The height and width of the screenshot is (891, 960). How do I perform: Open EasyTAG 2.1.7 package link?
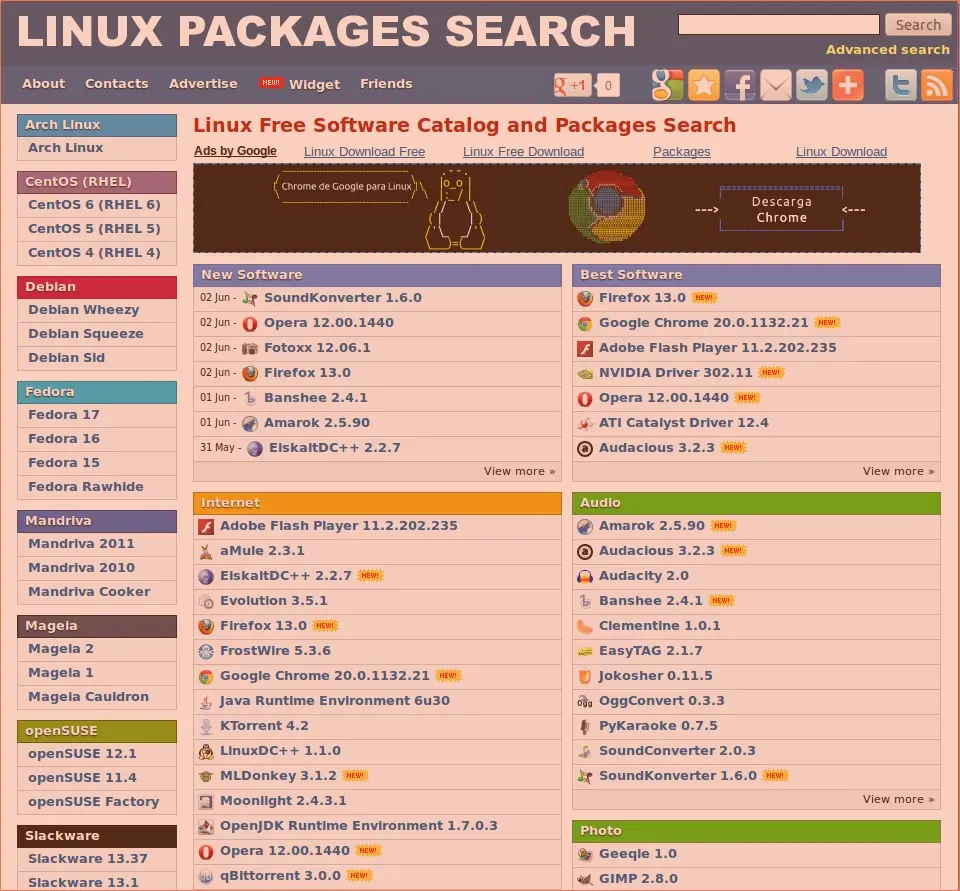pyautogui.click(x=650, y=651)
